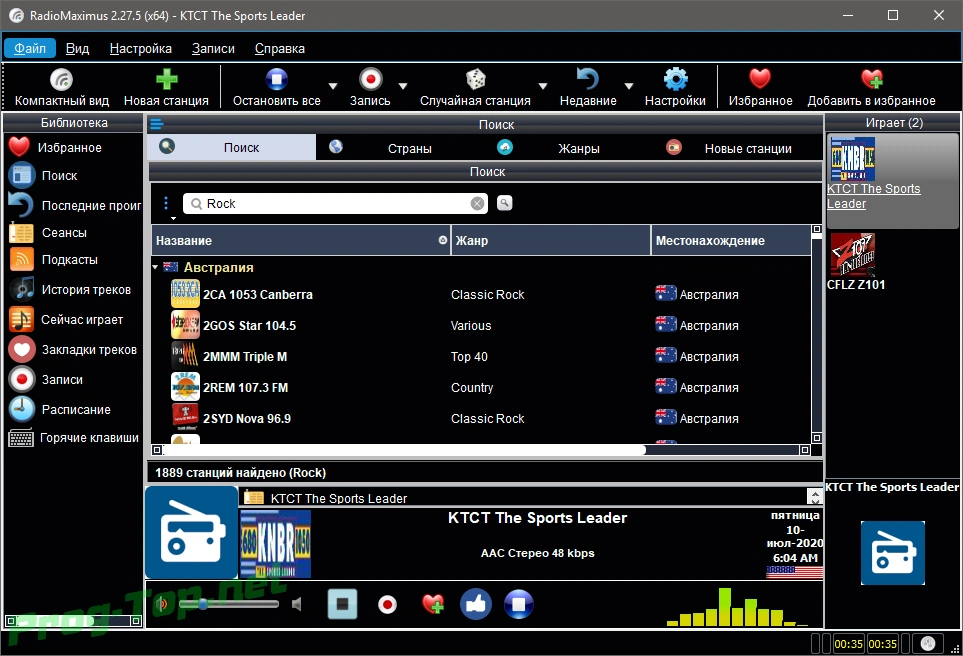This screenshot has width=963, height=656.
Task: Open Последние проигранные in sidebar
Action: coord(74,205)
